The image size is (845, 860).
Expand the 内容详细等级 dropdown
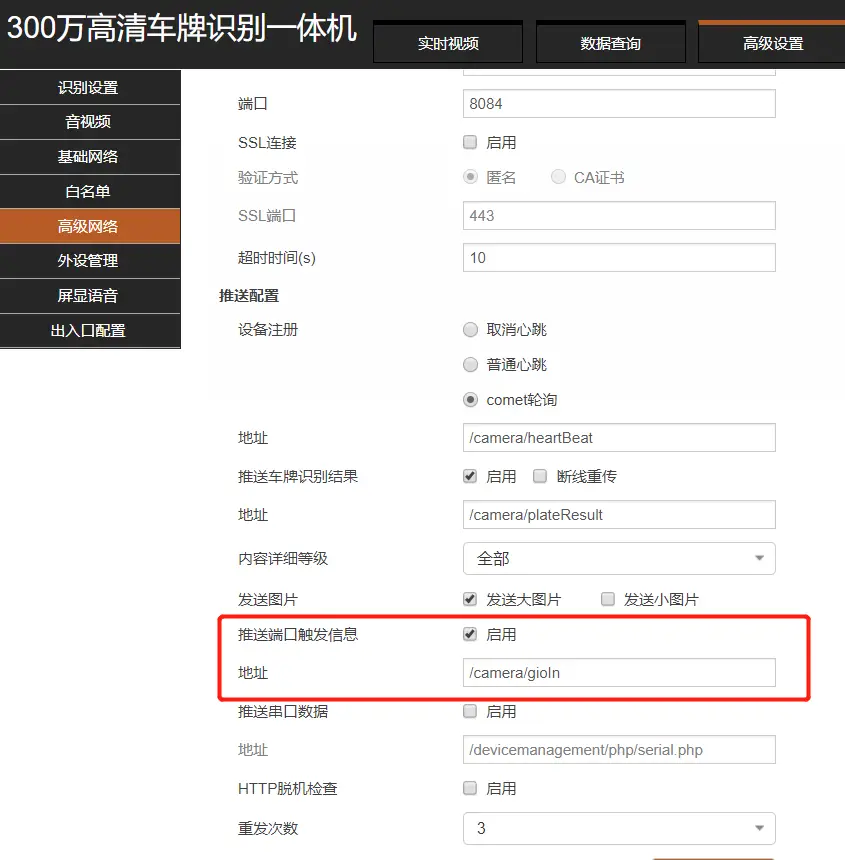pyautogui.click(x=619, y=558)
